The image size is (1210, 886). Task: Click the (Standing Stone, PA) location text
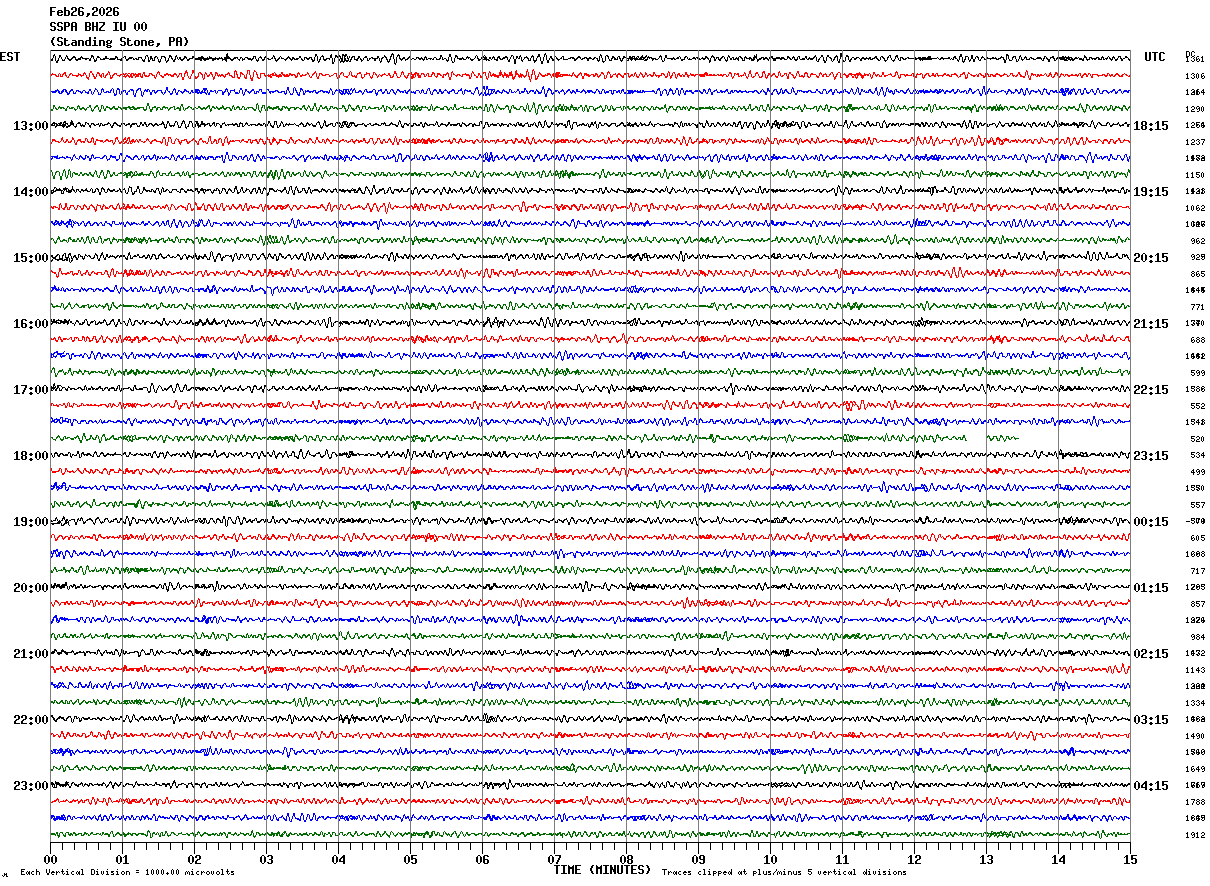119,42
